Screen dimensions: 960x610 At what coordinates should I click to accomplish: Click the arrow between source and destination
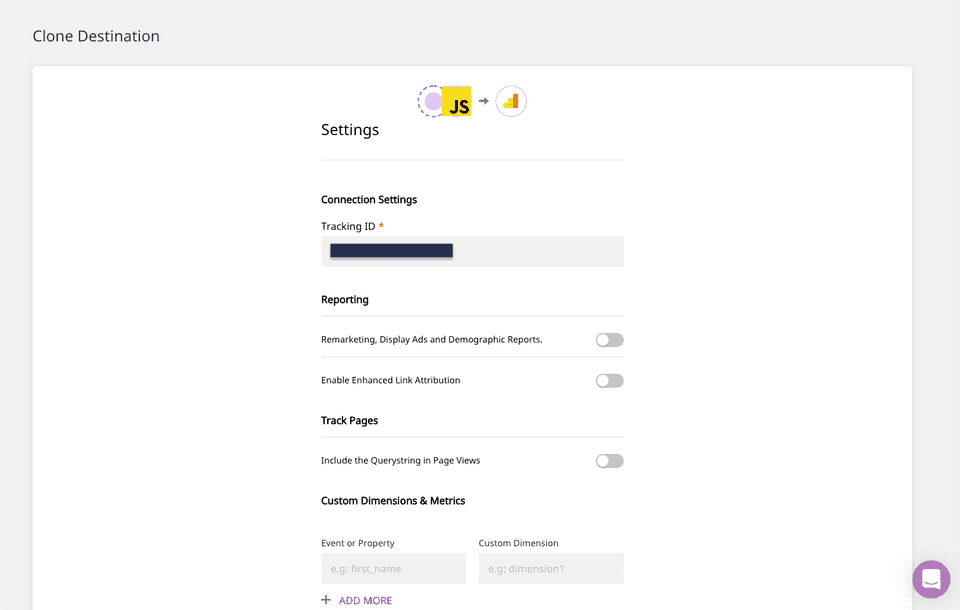click(483, 100)
